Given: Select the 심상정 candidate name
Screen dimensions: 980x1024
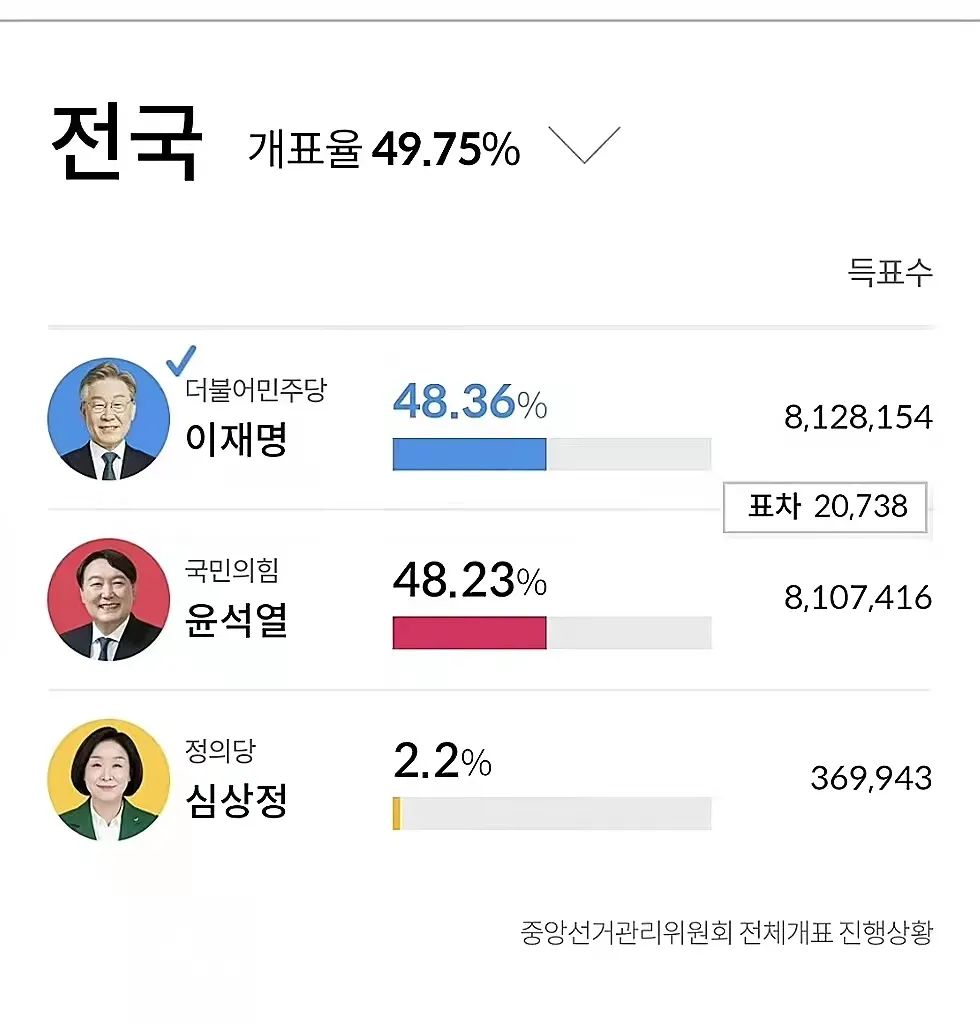Looking at the screenshot, I should pos(237,800).
